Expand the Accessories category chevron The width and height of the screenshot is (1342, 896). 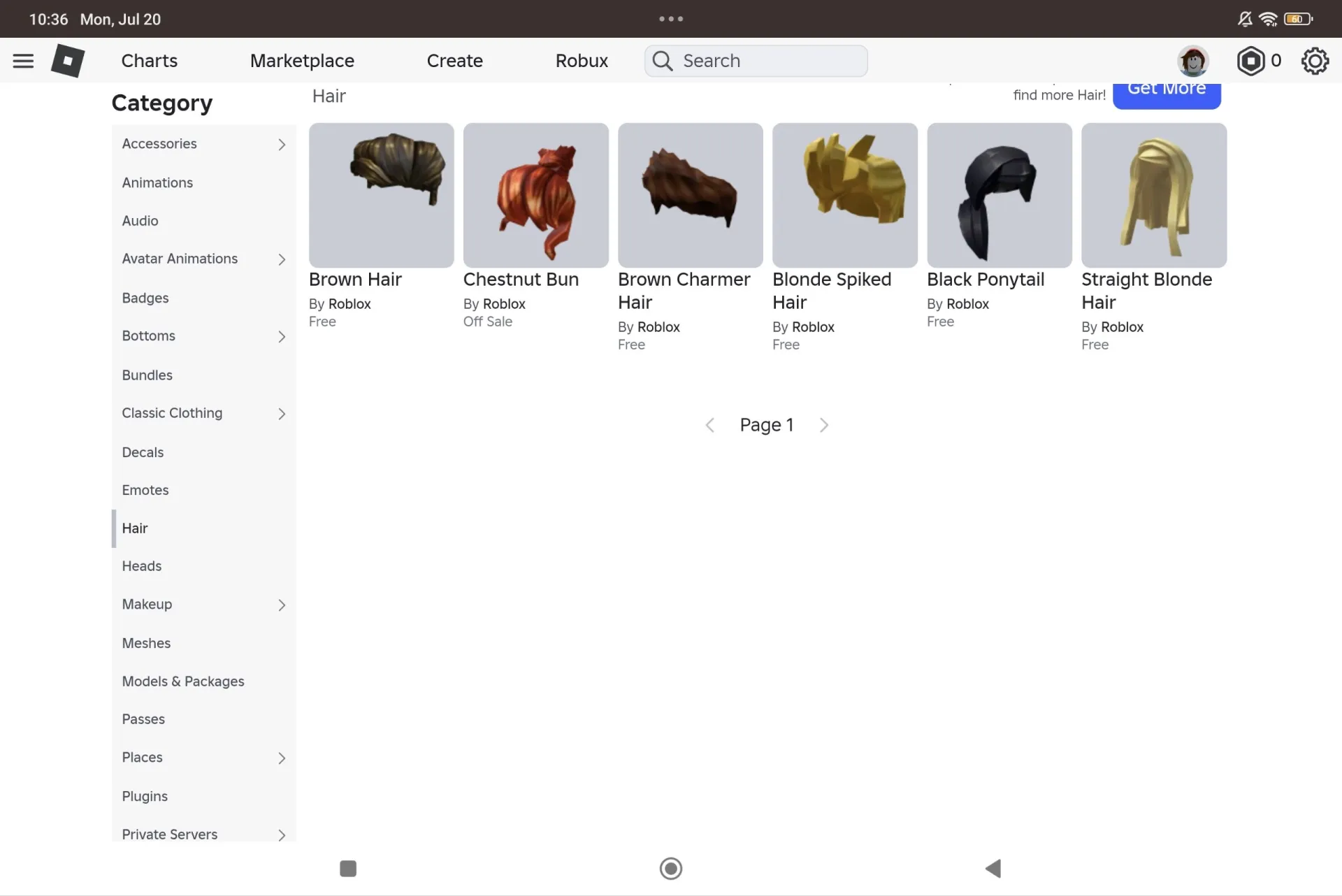click(x=282, y=144)
